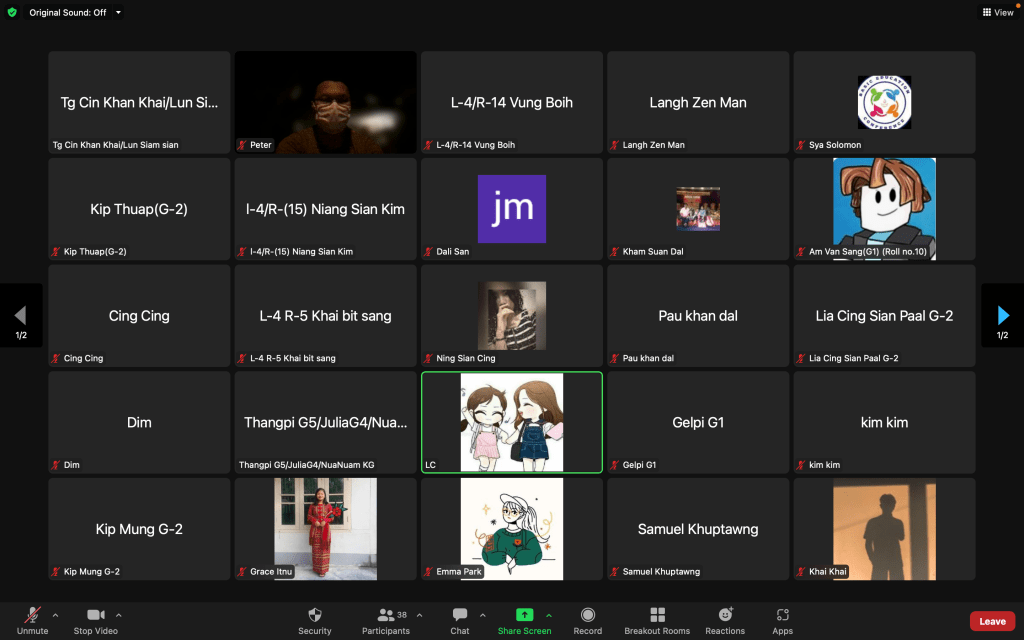This screenshot has width=1024, height=640.
Task: Click the green Share Screen icon
Action: (x=524, y=615)
